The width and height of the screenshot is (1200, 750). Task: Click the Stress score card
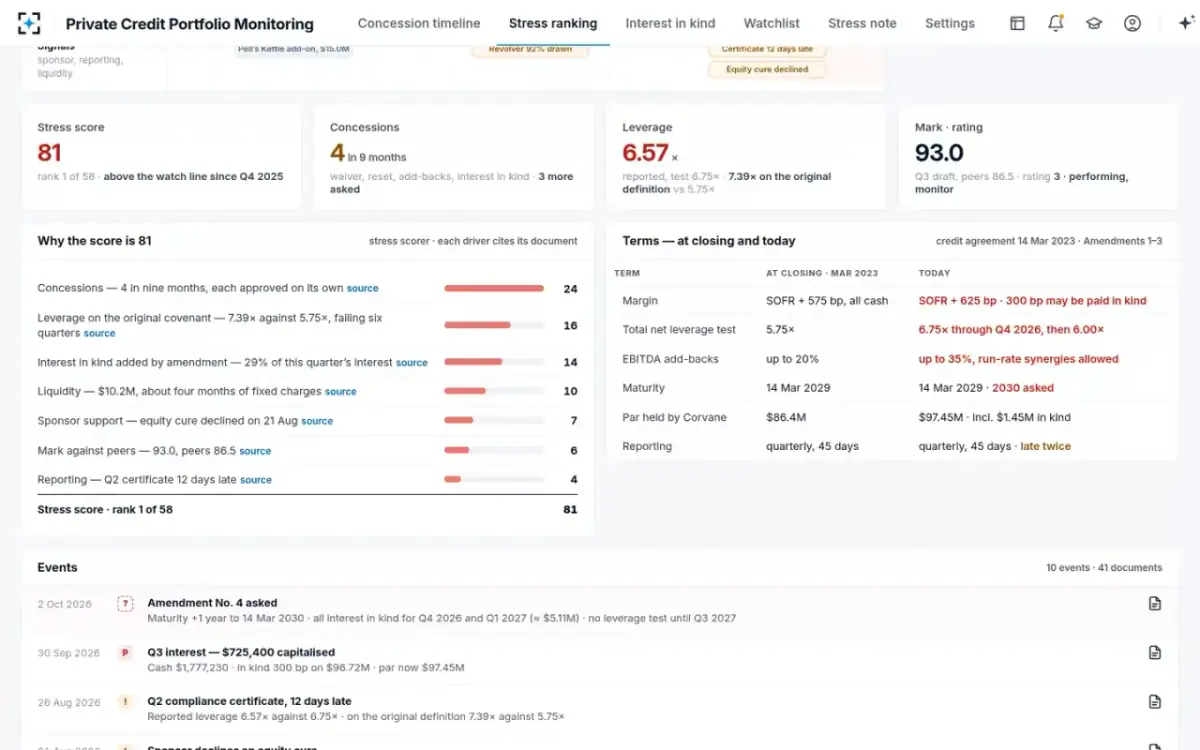(161, 157)
